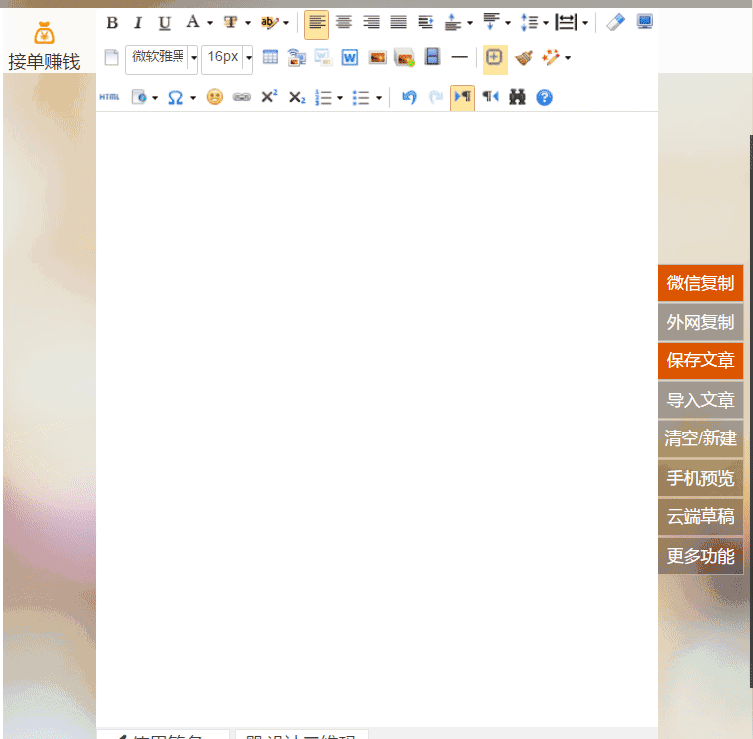Insert unordered bullet list
Viewport: 753px width, 739px height.
(x=361, y=97)
